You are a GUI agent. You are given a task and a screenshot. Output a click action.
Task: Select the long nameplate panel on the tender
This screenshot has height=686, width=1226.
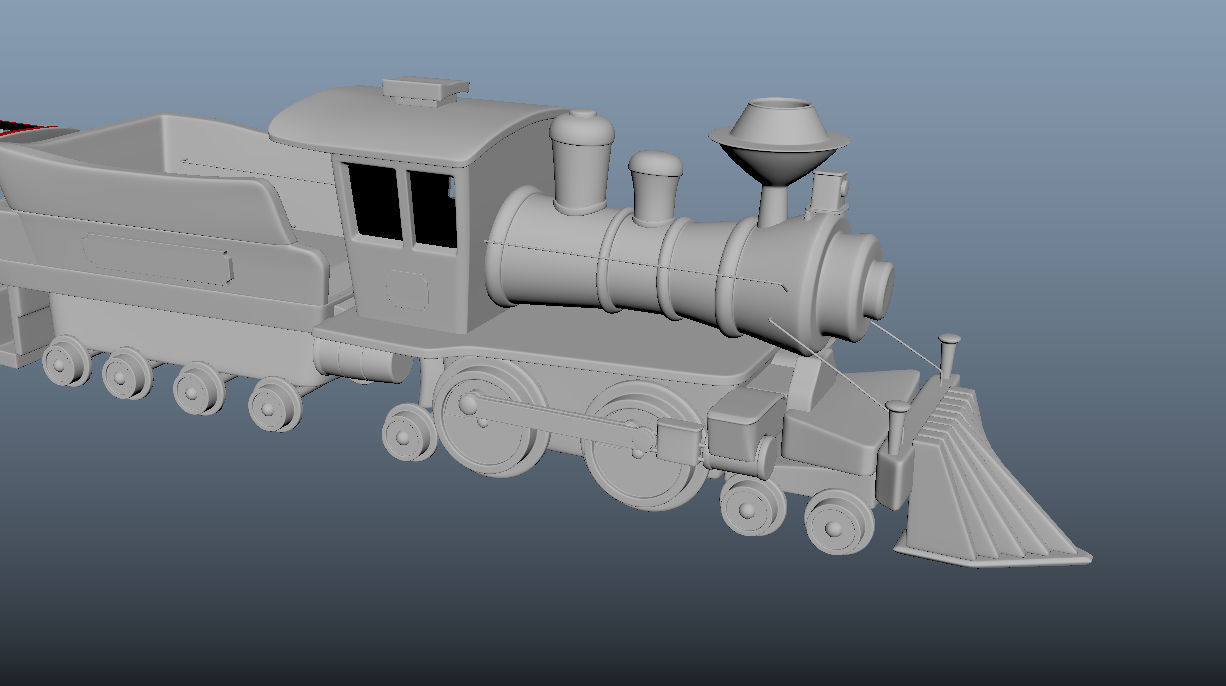158,258
